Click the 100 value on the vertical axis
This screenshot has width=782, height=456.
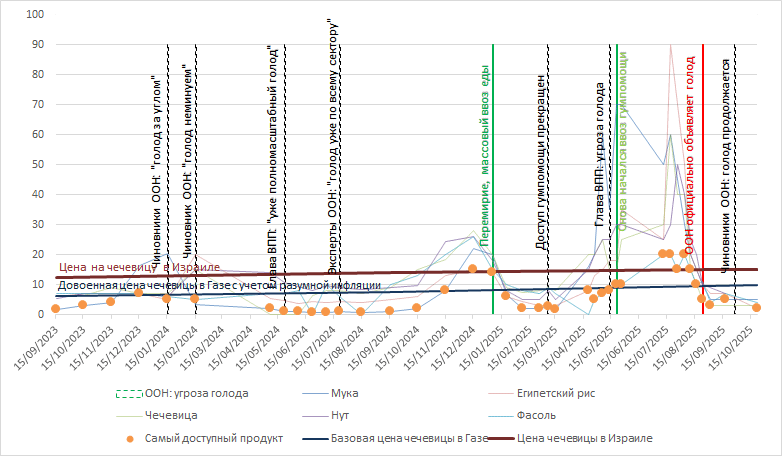(35, 15)
